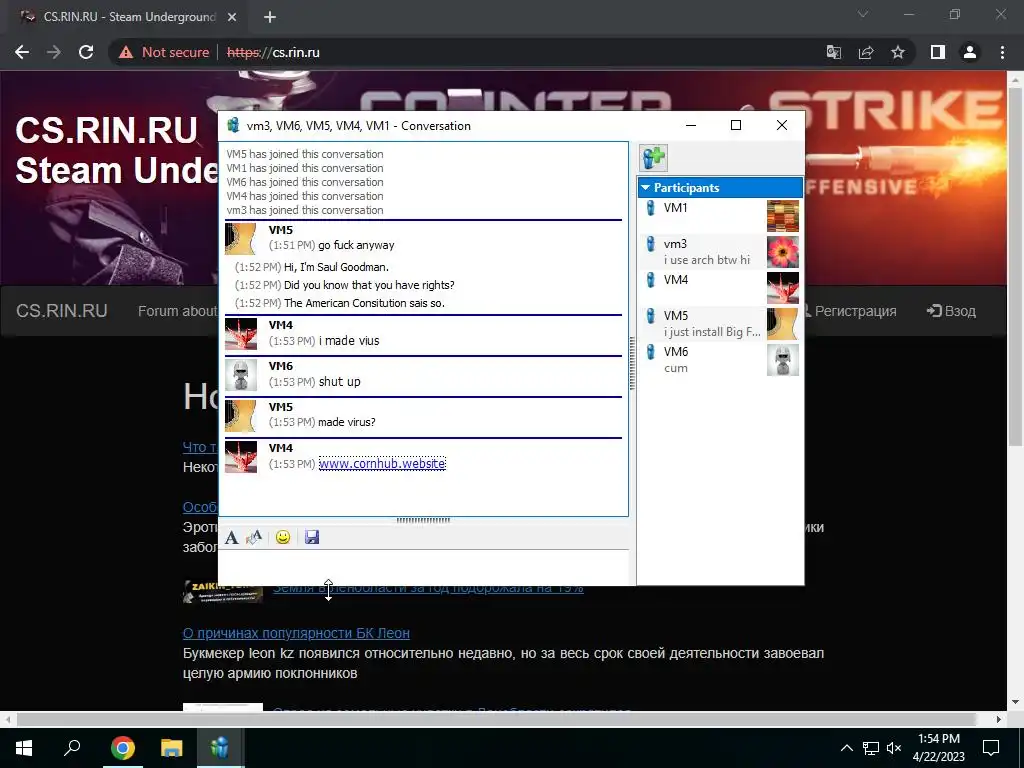The width and height of the screenshot is (1024, 768).
Task: Select participant VM6 in the list
Action: click(x=718, y=360)
